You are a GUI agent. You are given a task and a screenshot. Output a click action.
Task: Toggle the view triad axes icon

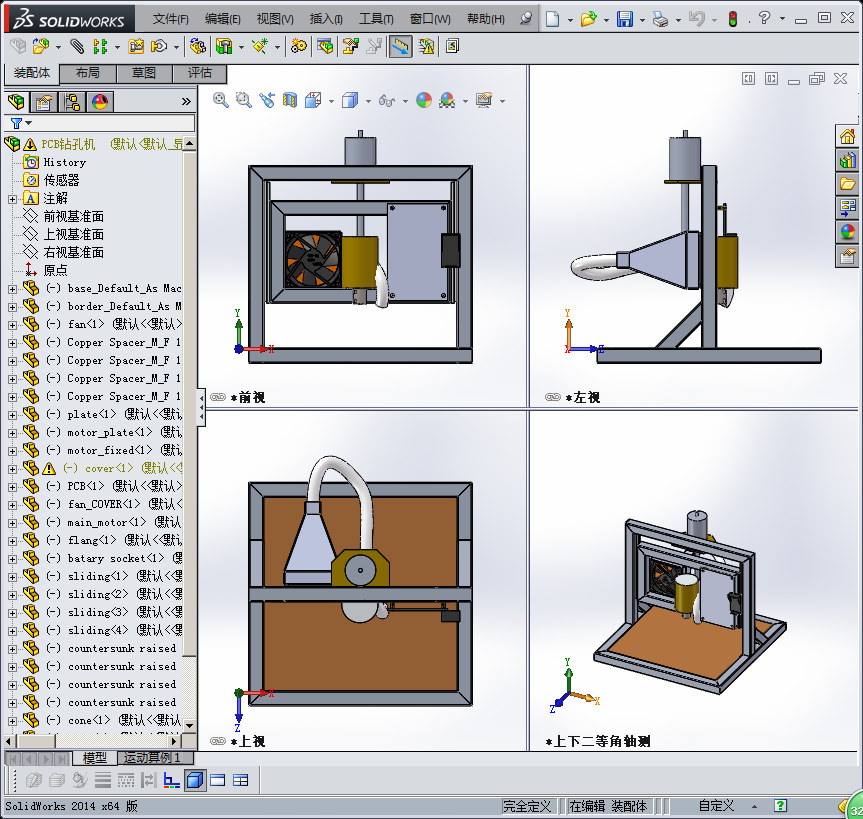coord(172,780)
